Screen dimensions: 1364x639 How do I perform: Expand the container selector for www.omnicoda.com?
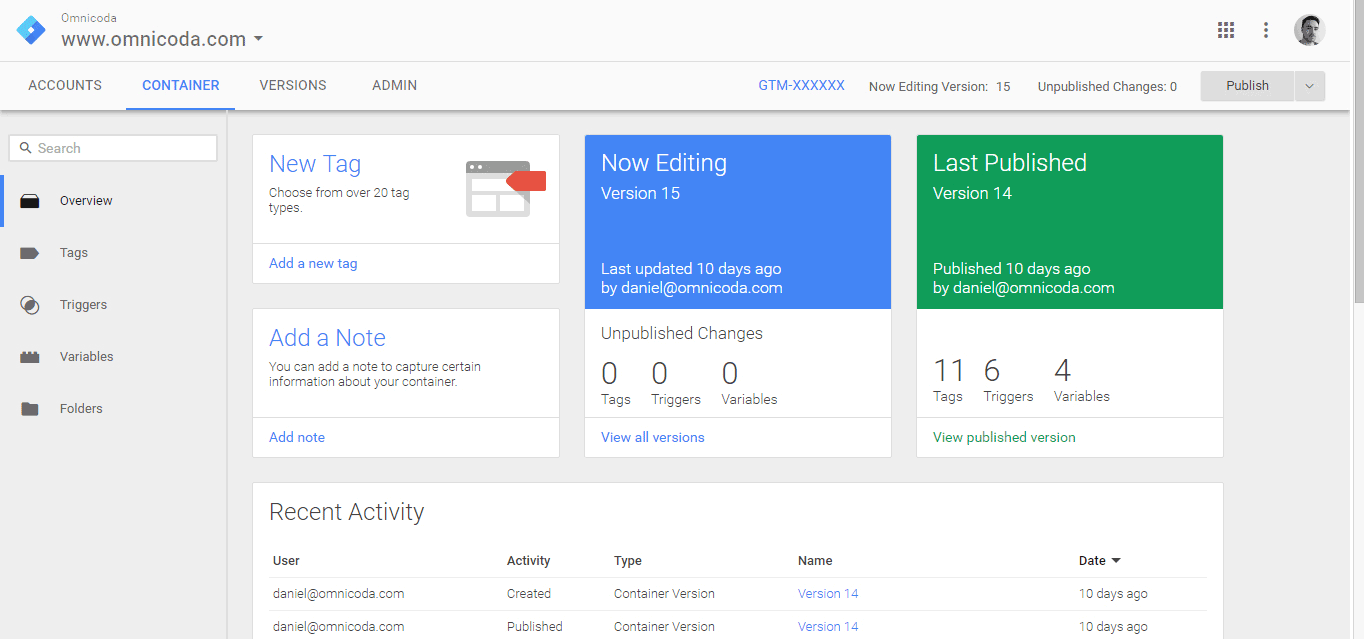click(x=258, y=39)
